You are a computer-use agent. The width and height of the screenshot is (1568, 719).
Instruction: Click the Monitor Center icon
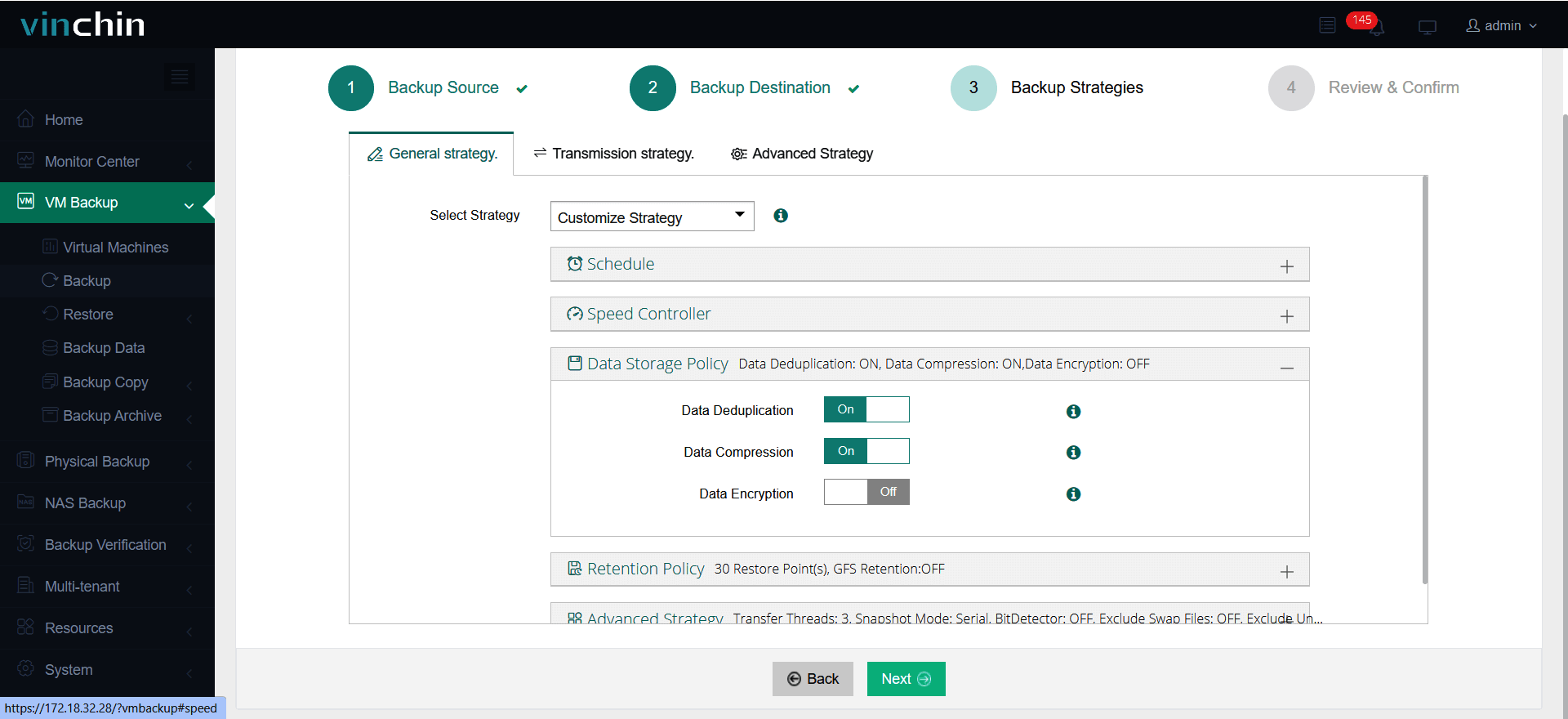coord(26,161)
